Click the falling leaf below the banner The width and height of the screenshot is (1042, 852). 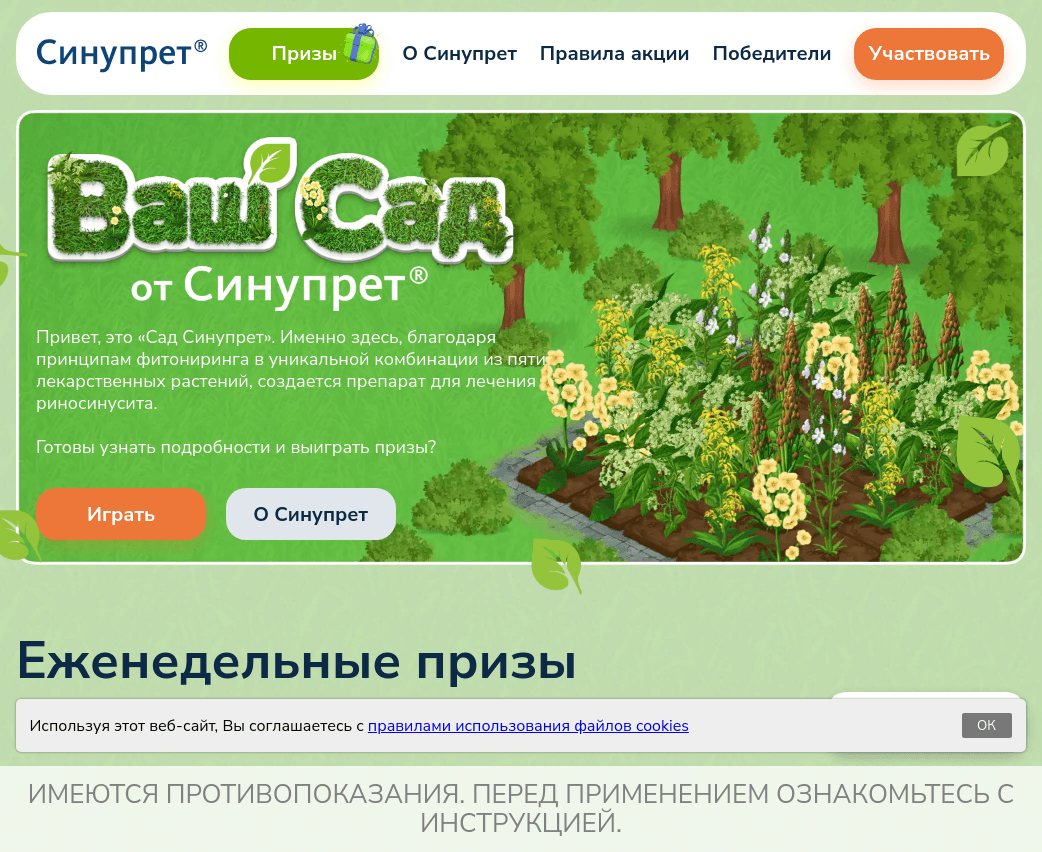556,566
